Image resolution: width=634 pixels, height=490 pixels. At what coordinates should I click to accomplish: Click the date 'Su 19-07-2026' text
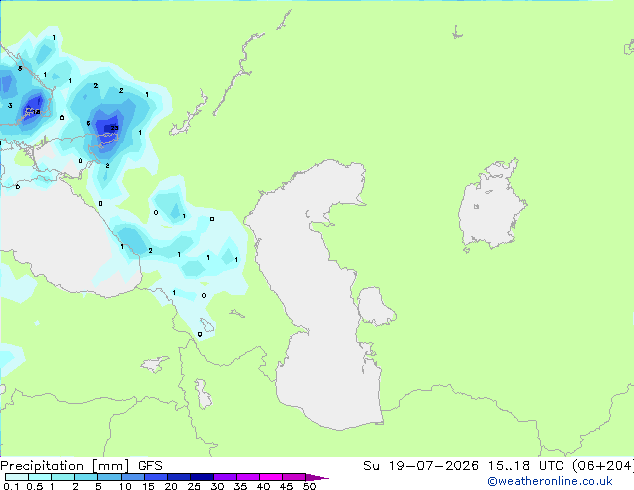pos(421,466)
